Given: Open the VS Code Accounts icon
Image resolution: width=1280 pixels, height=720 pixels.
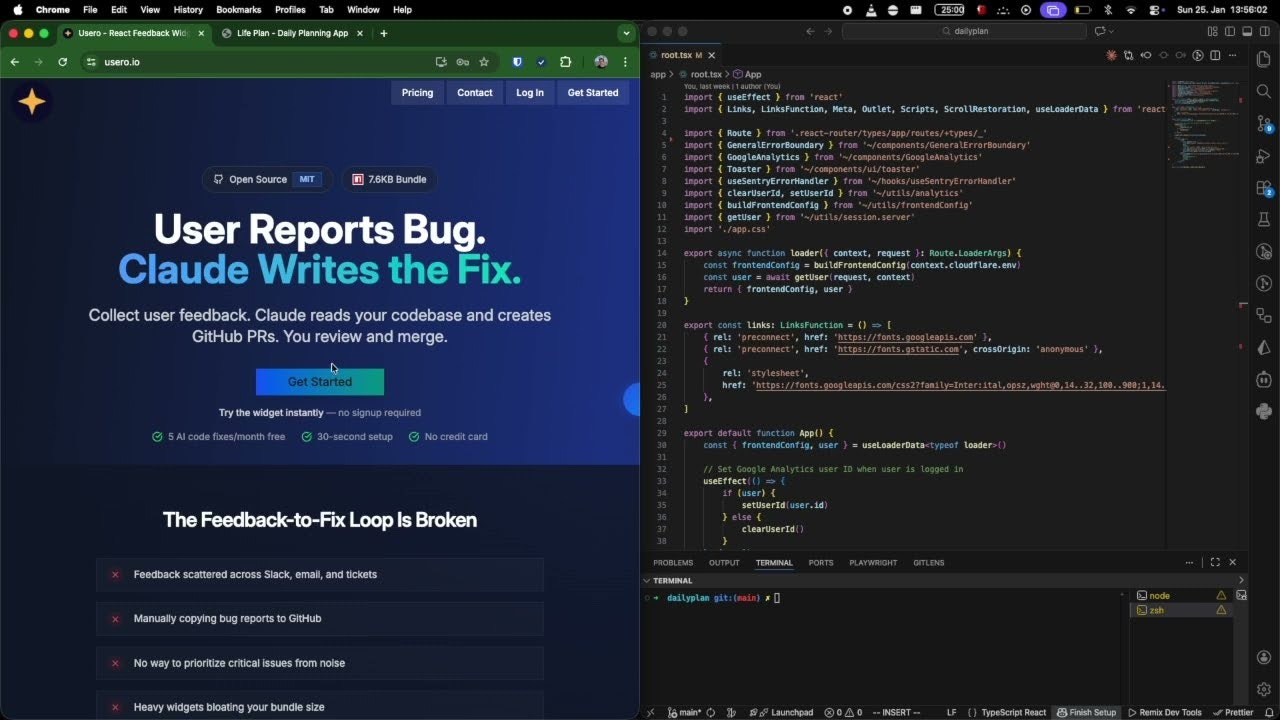Looking at the screenshot, I should tap(1264, 657).
